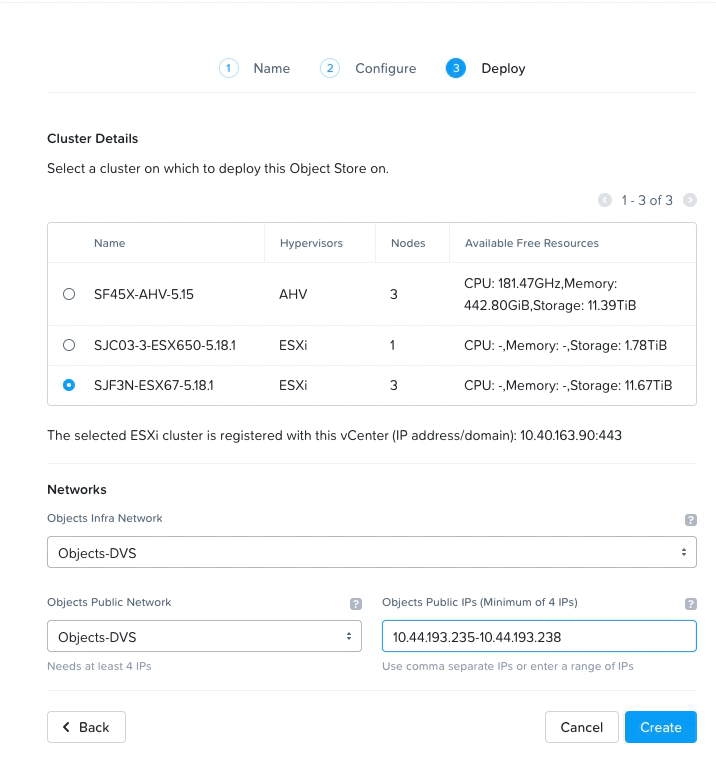
Task: Go Back to the previous step
Action: click(86, 727)
